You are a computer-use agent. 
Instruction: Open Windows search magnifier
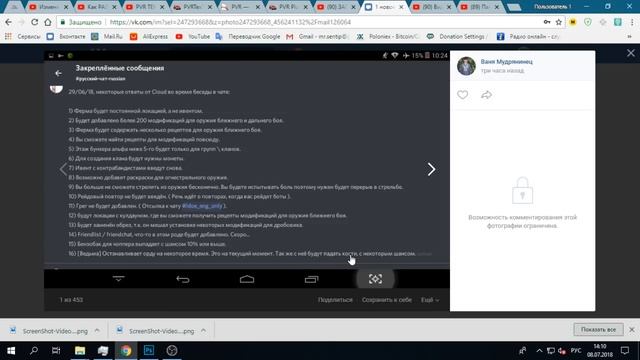pos(34,351)
